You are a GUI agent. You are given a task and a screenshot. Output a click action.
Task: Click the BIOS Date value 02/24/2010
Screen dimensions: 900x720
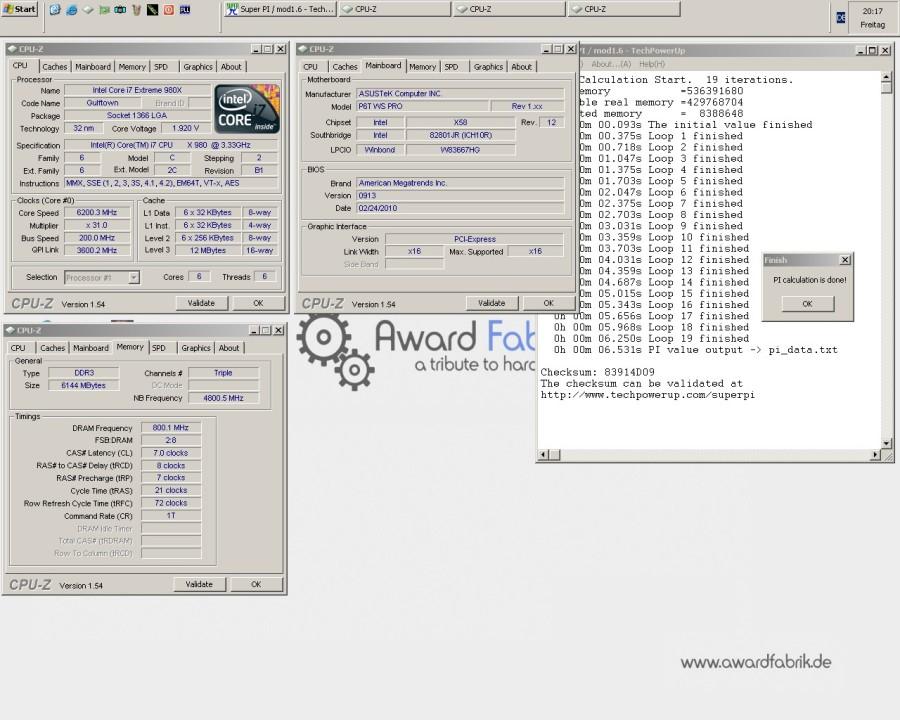pyautogui.click(x=460, y=208)
